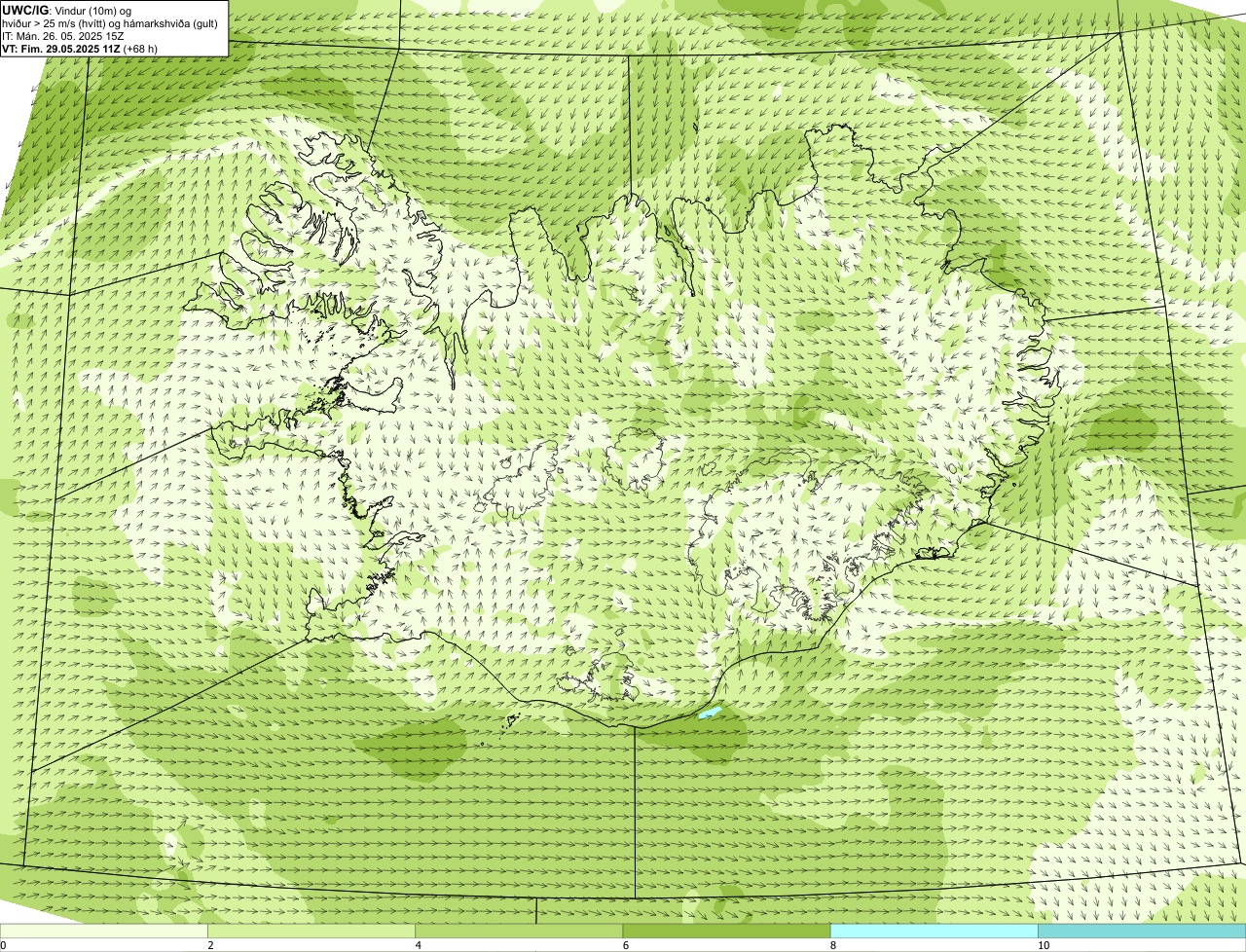Click the small cyan wind patch on the south coast

[x=712, y=713]
